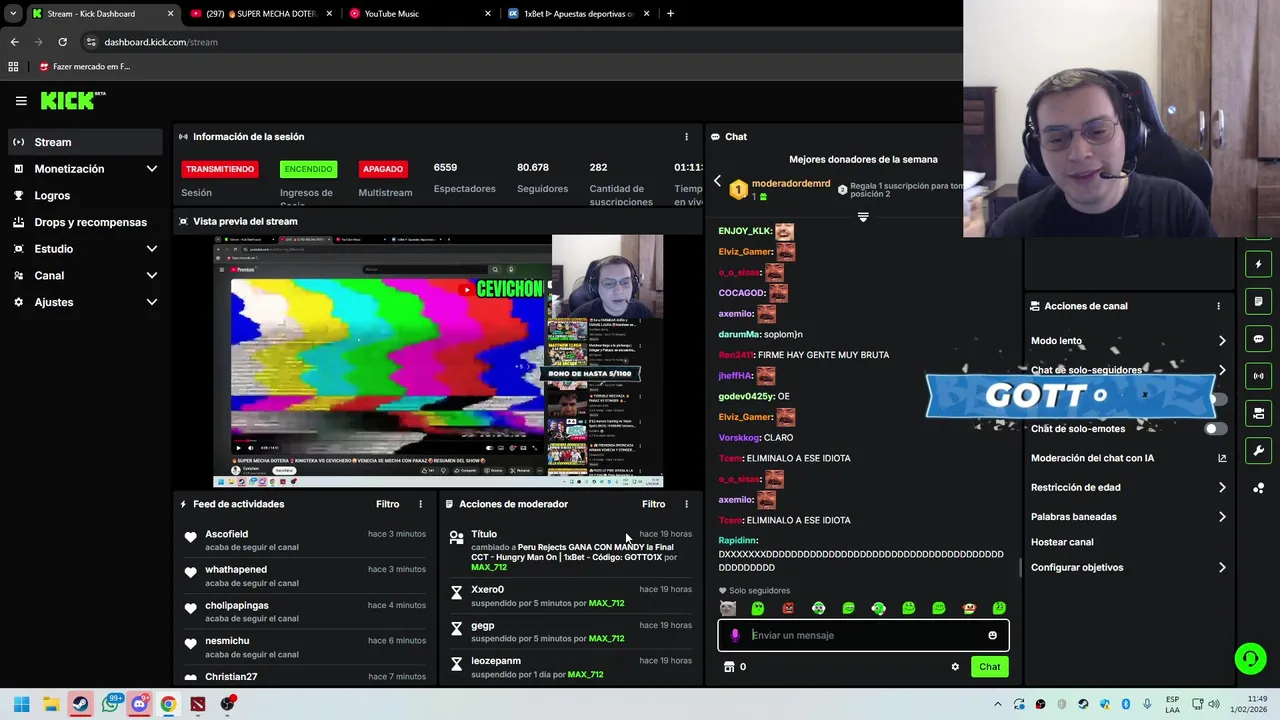Send message with the green Chat button
This screenshot has height=720, width=1280.
pos(989,667)
